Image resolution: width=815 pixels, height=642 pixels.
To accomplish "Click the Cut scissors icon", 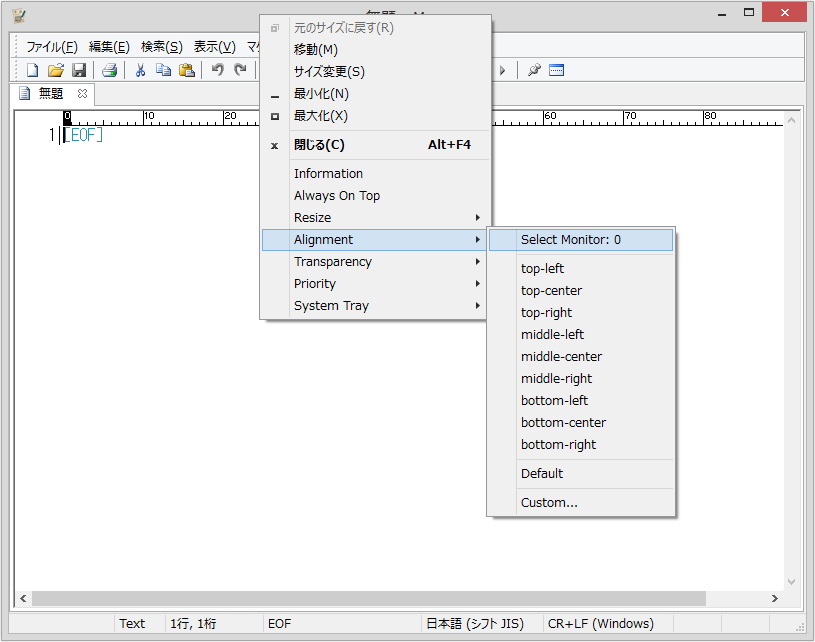I will pyautogui.click(x=140, y=70).
